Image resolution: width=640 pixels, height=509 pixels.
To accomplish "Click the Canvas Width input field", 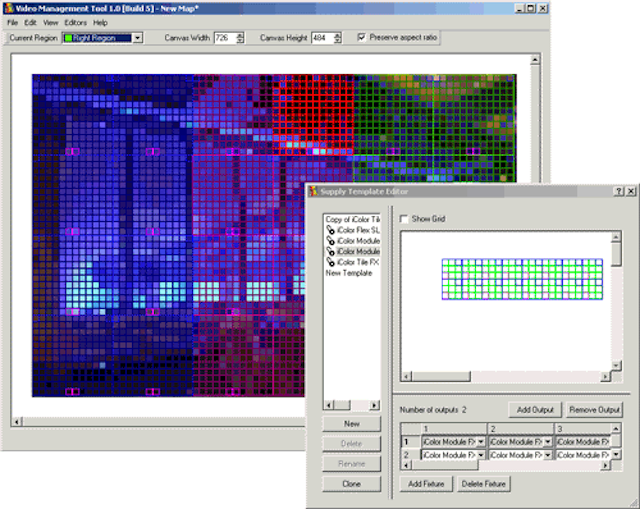I will [225, 38].
